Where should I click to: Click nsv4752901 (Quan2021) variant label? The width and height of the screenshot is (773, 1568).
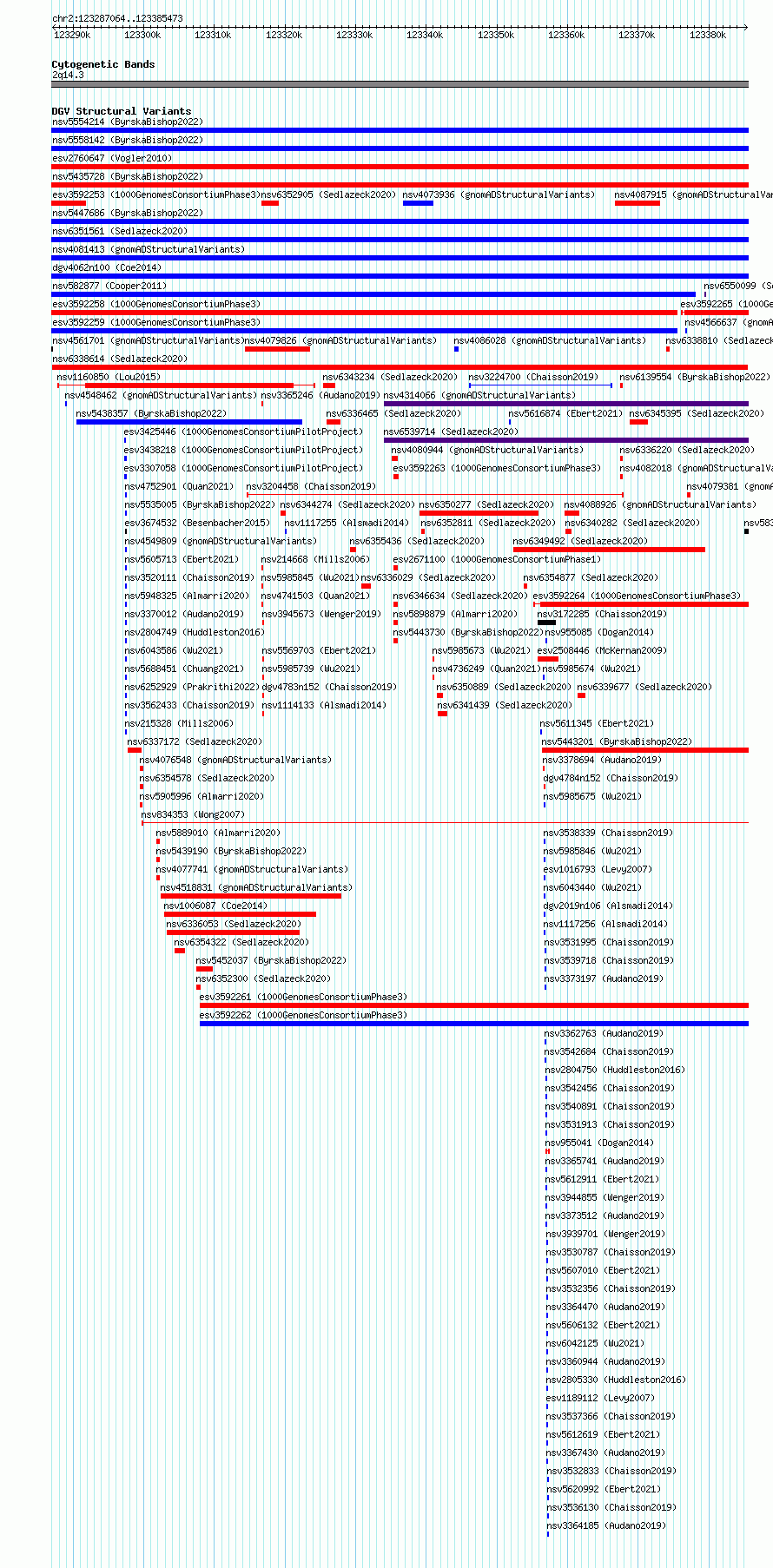coord(179,487)
